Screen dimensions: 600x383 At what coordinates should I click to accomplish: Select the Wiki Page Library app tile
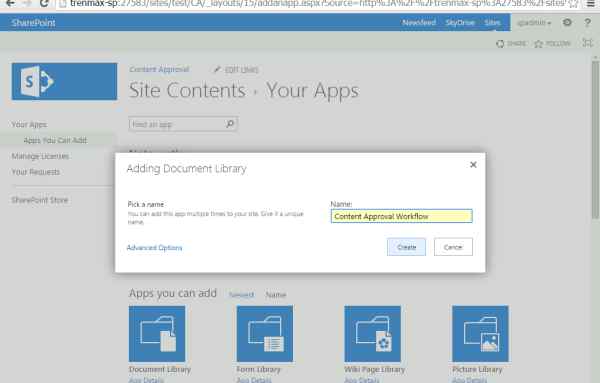pos(372,333)
